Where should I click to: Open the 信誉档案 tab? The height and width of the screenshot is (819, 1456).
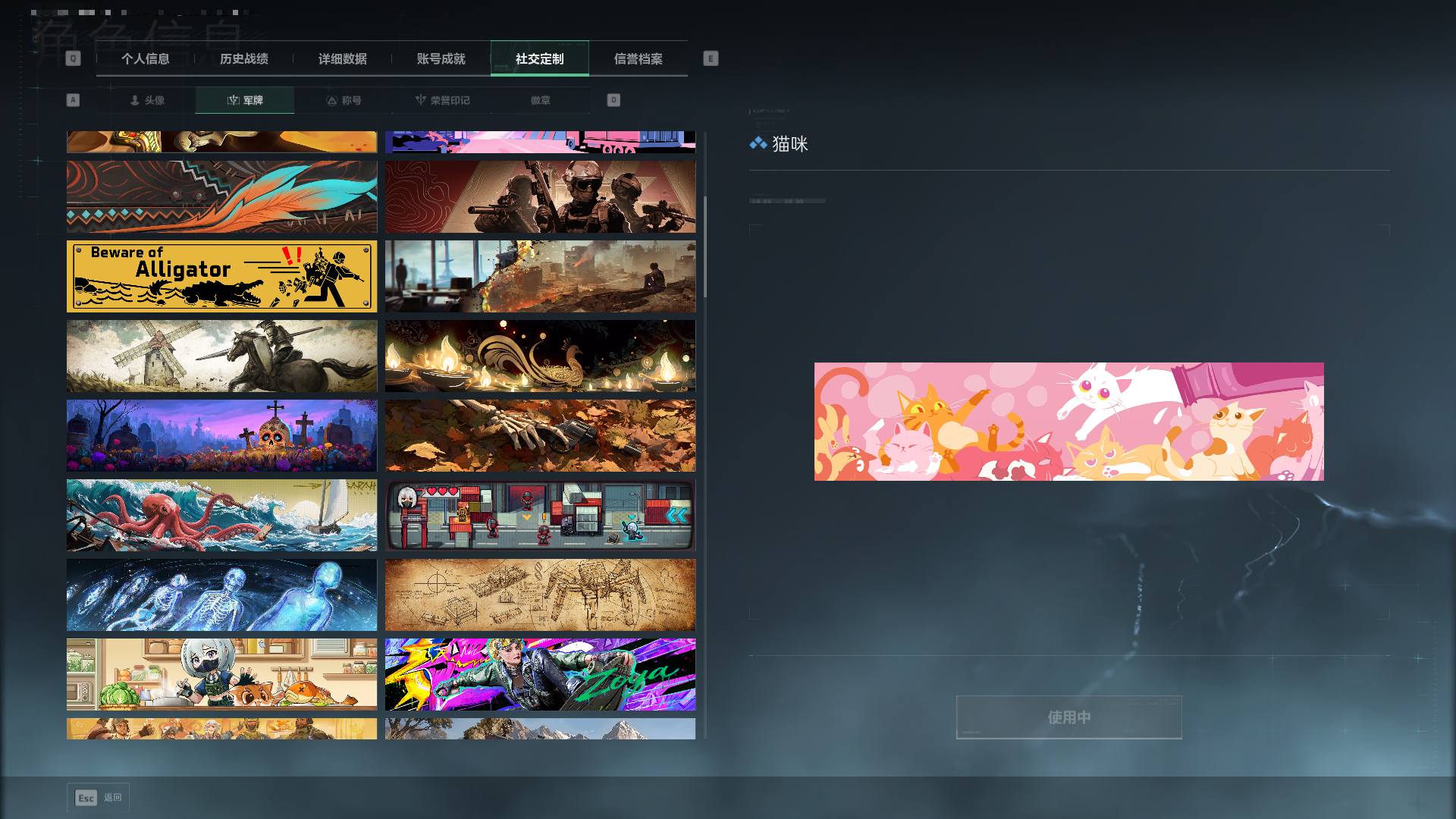point(638,58)
